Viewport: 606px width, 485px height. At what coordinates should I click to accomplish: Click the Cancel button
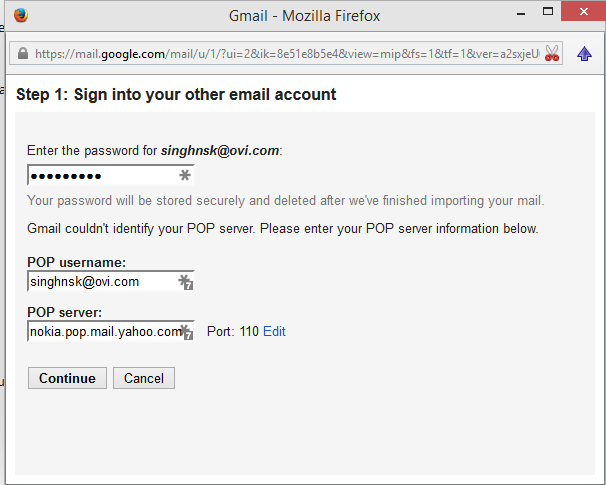[144, 378]
